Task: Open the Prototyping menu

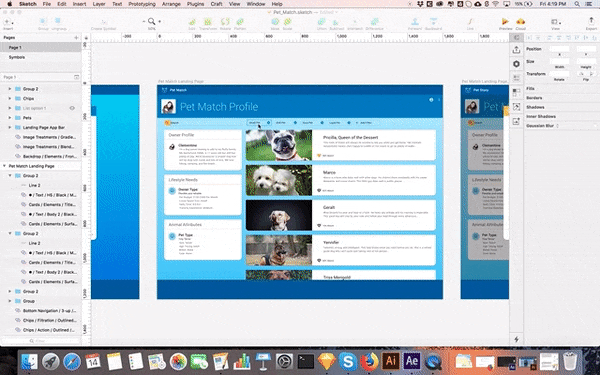Action: point(142,4)
